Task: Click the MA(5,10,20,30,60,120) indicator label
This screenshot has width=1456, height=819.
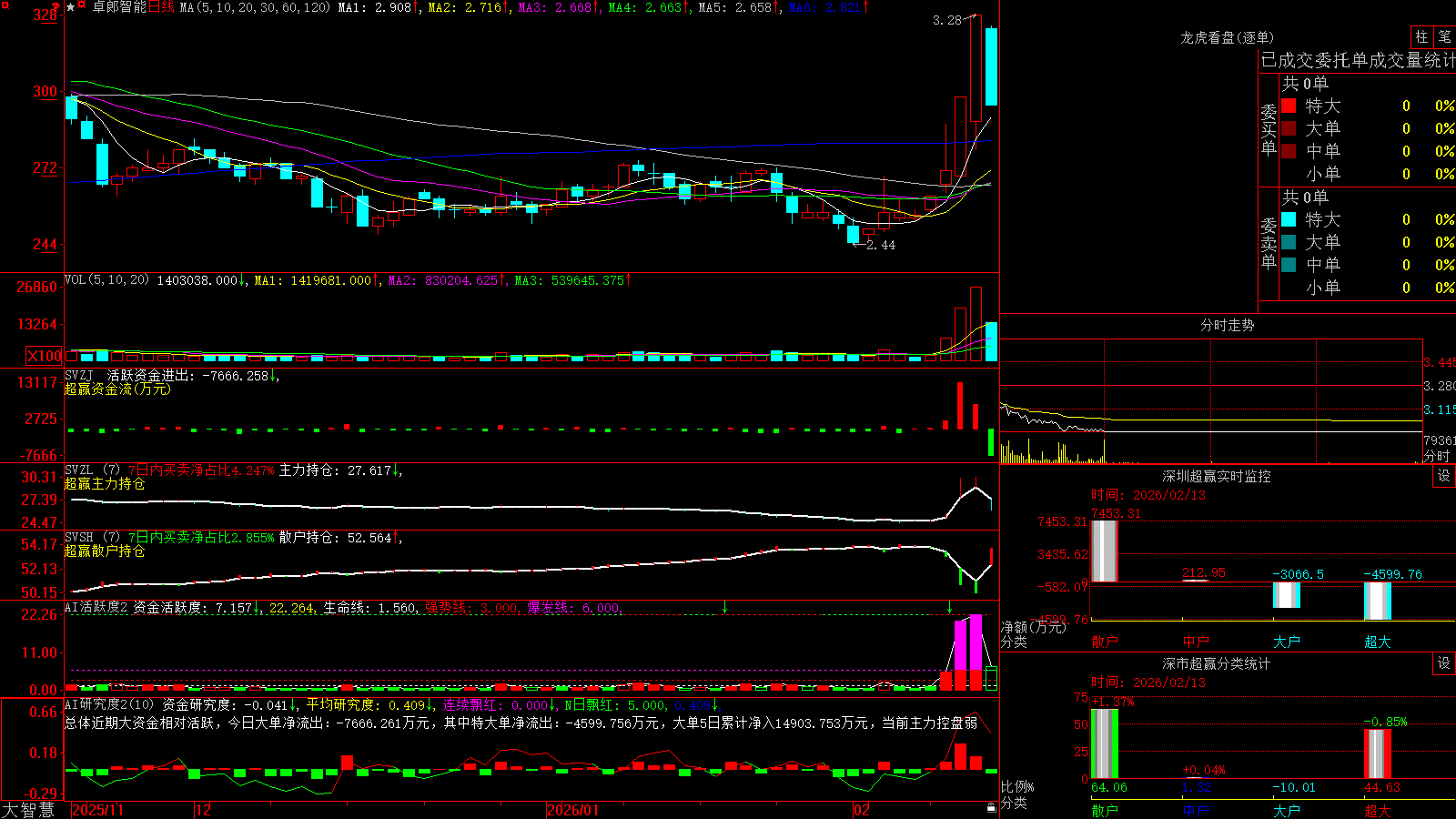Action: (256, 7)
